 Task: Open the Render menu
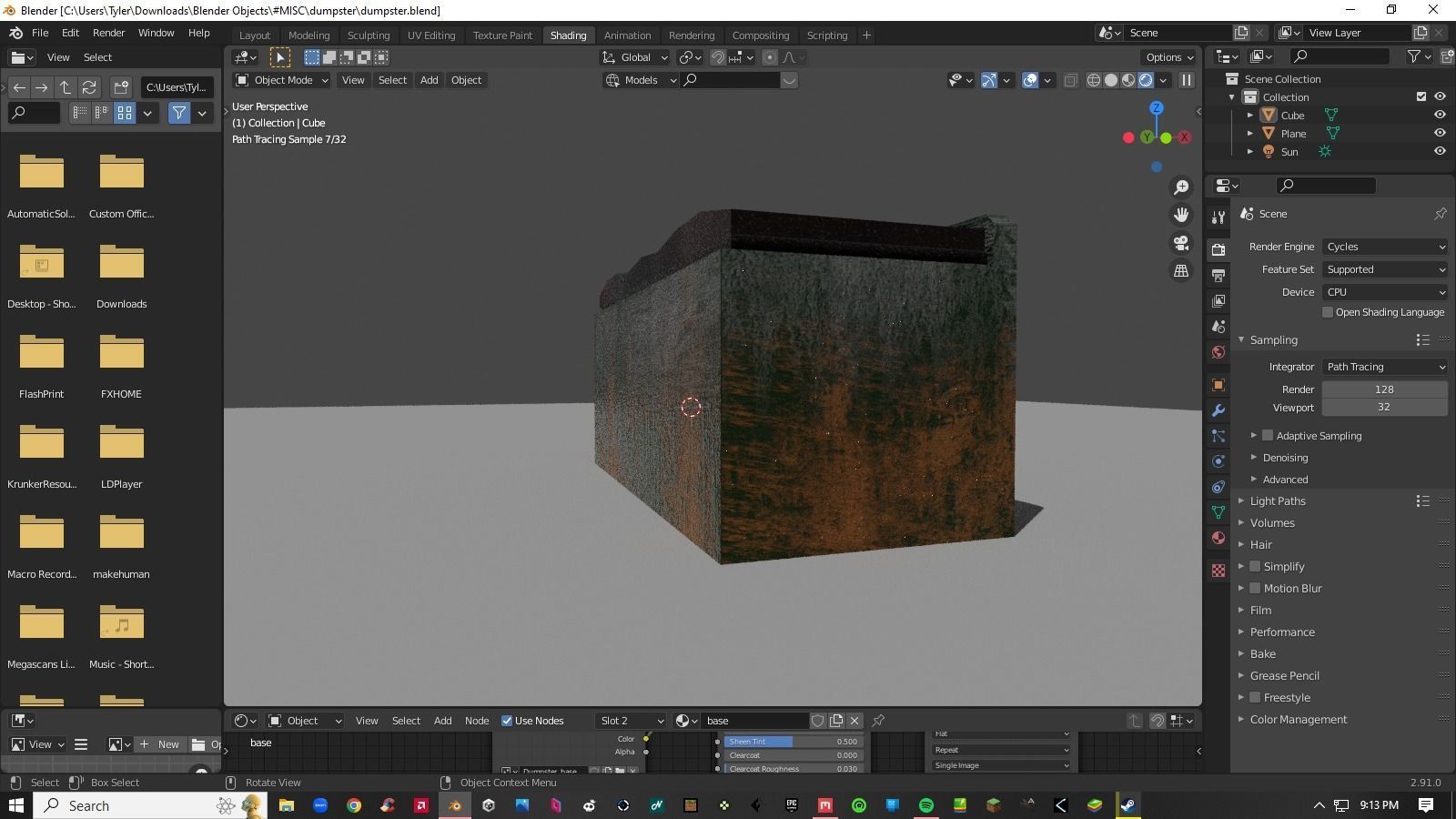tap(108, 33)
